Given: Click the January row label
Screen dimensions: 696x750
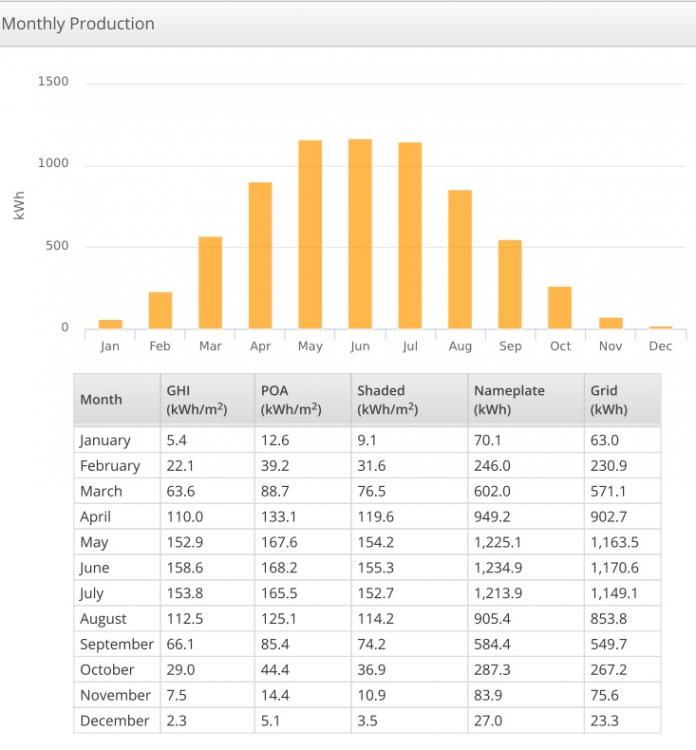Looking at the screenshot, I should pyautogui.click(x=105, y=440).
